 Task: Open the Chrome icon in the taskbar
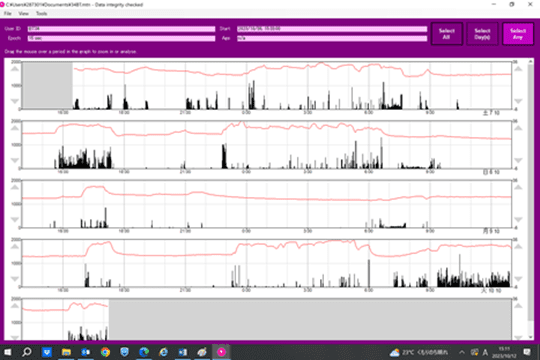pyautogui.click(x=105, y=352)
